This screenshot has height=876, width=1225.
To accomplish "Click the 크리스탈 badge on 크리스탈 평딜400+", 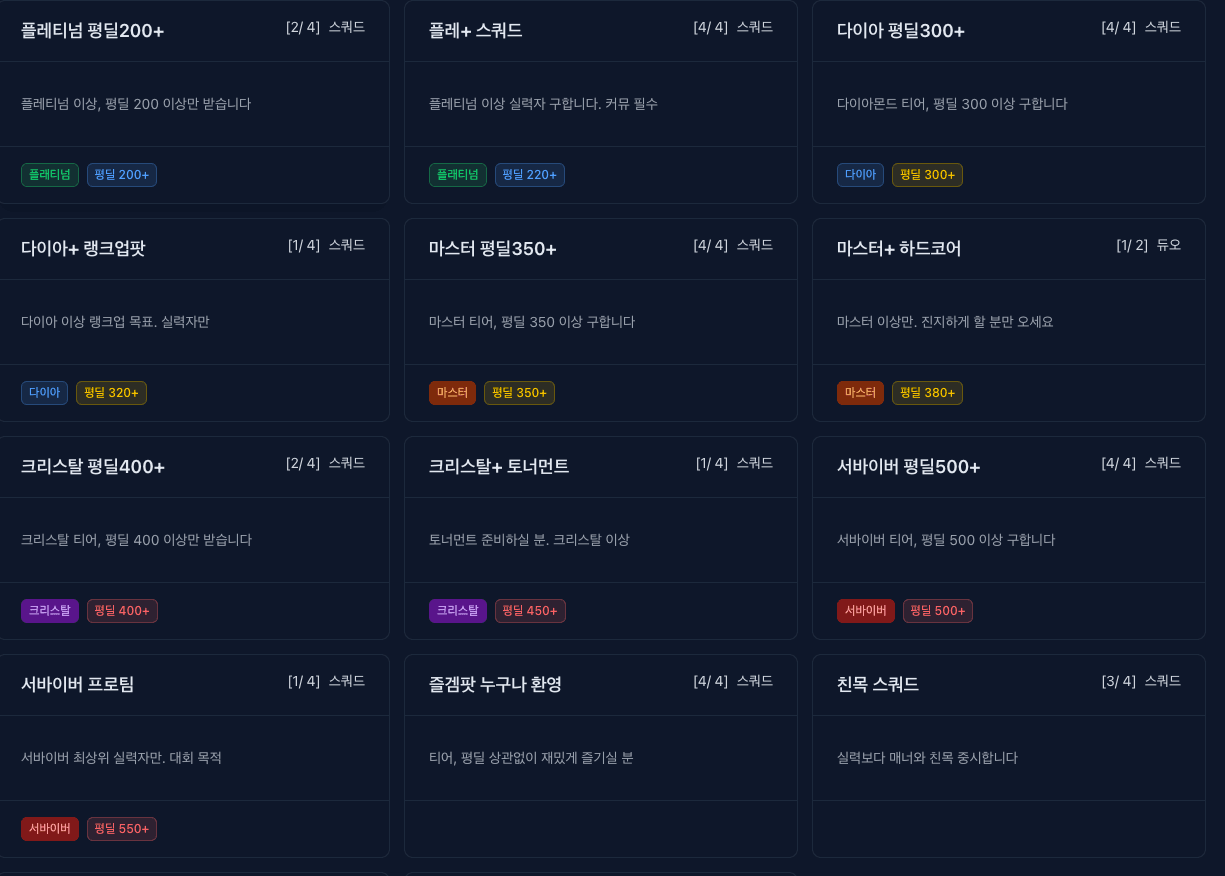I will click(x=49, y=610).
